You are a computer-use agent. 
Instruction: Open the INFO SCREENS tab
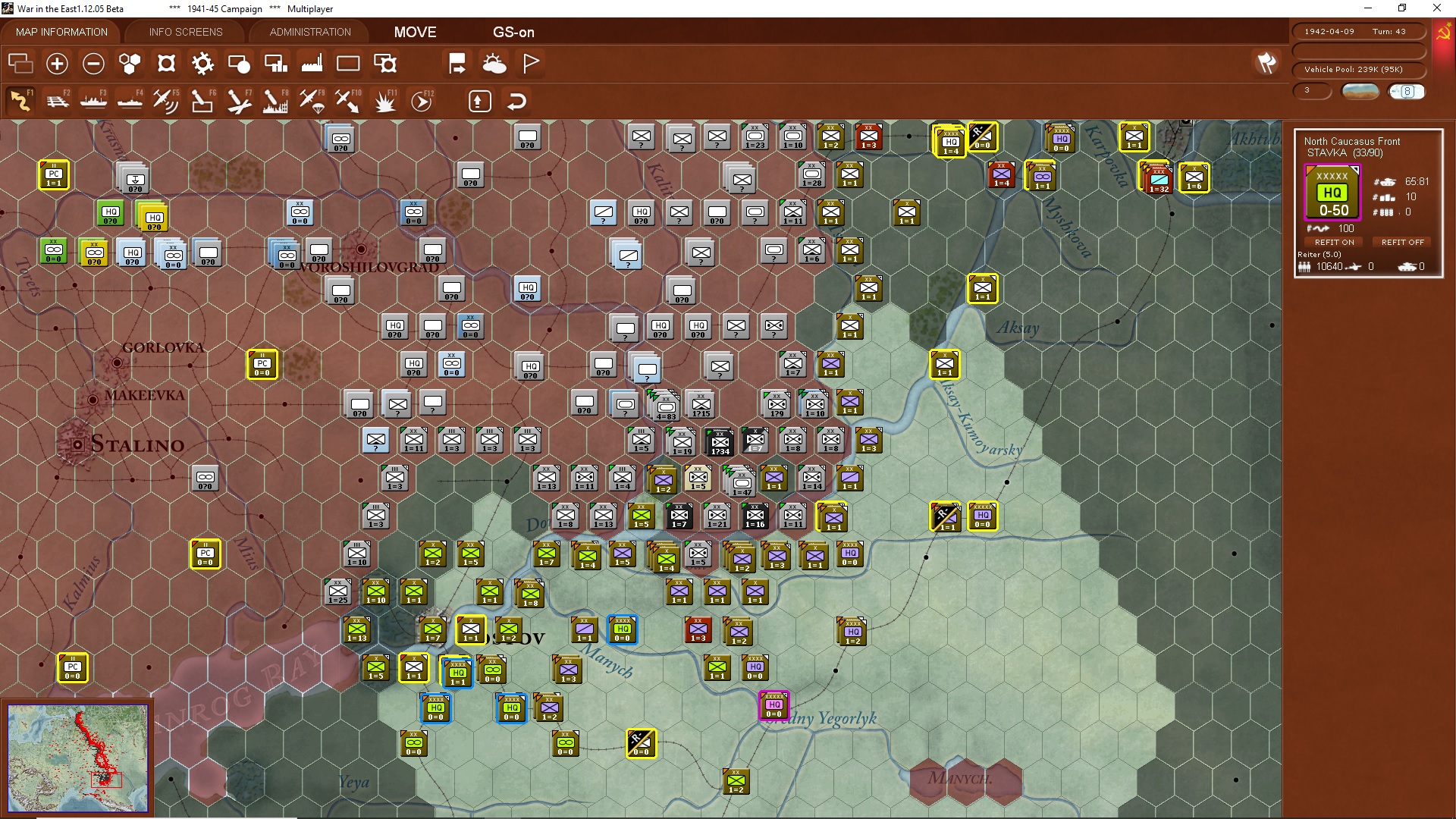pyautogui.click(x=186, y=32)
